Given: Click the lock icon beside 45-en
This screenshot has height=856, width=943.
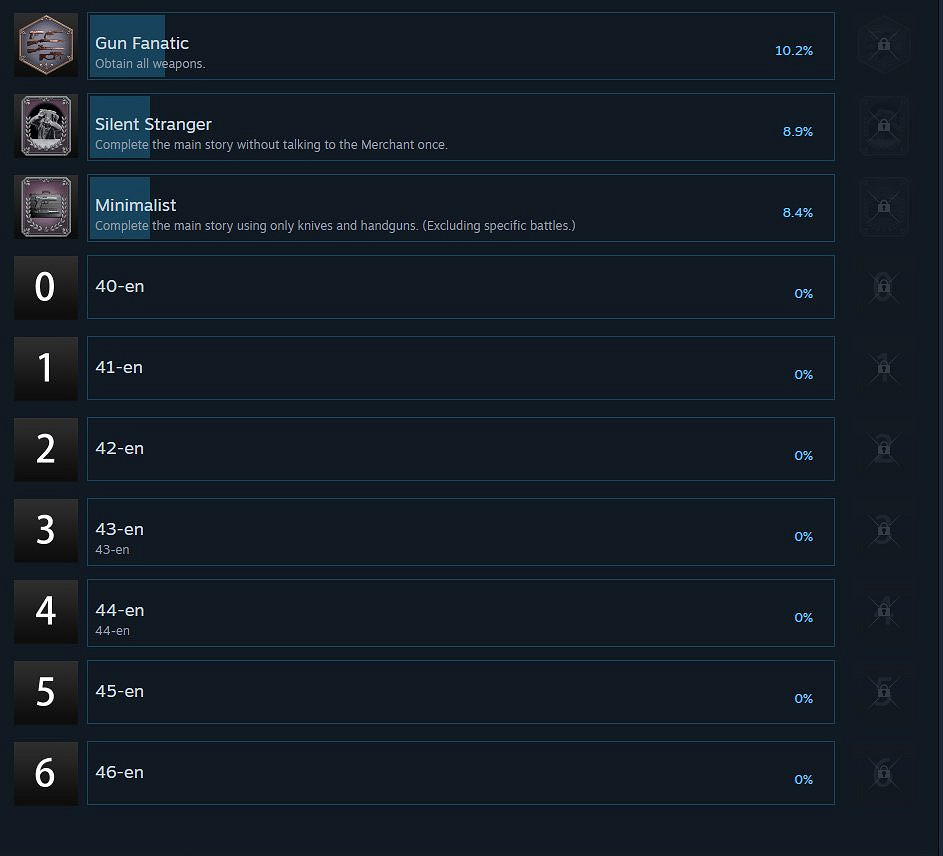Looking at the screenshot, I should (x=883, y=692).
